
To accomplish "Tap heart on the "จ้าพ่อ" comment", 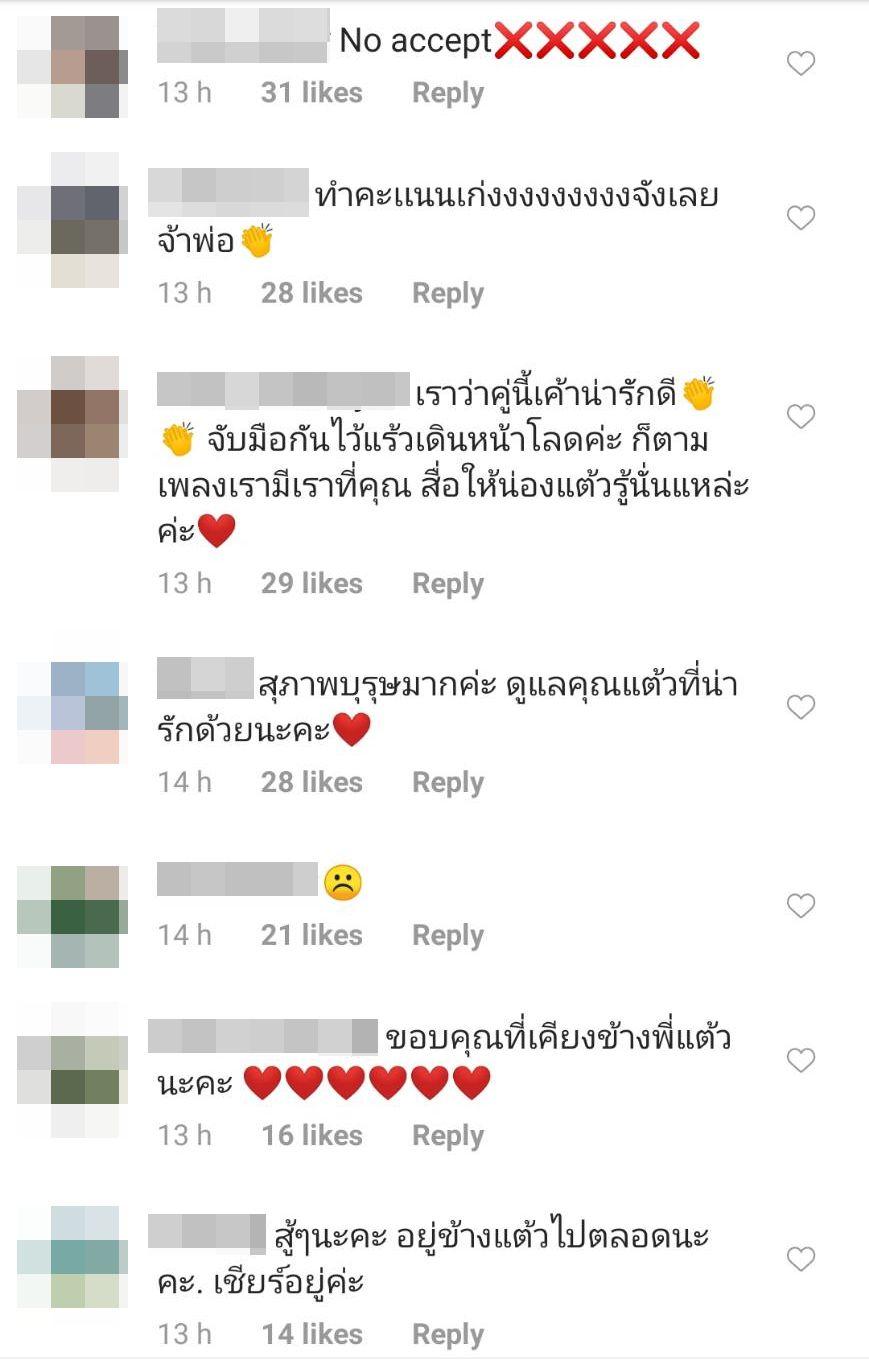I will pos(801,217).
